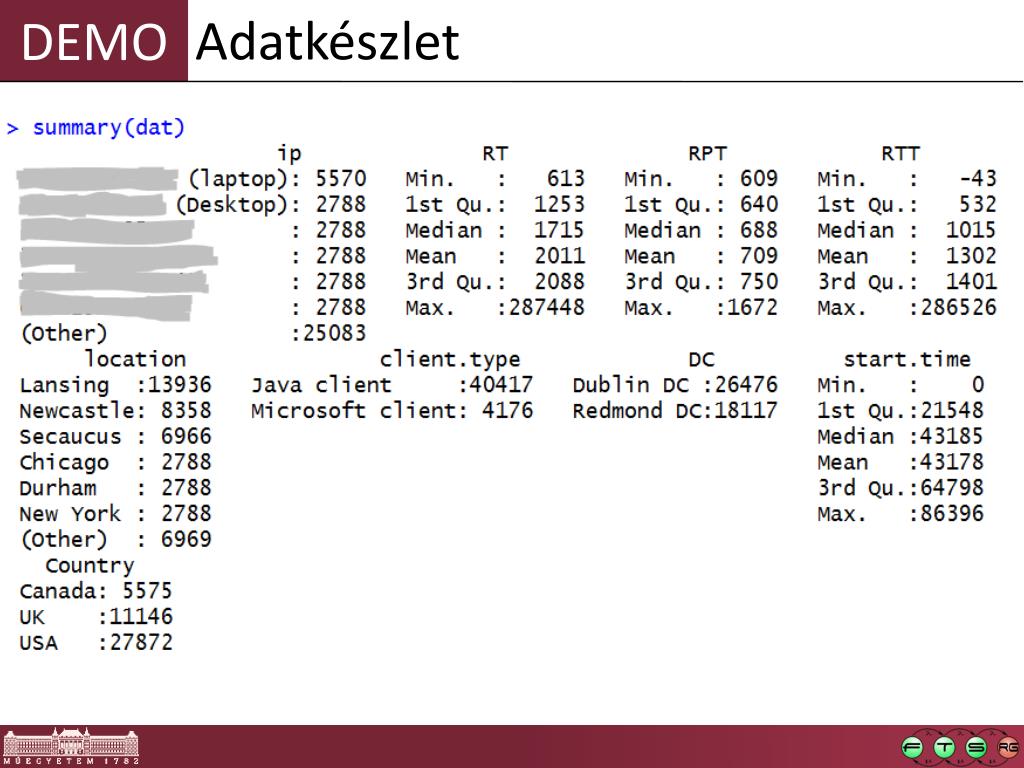Image resolution: width=1024 pixels, height=768 pixels.
Task: Click the start.time column header
Action: [906, 359]
